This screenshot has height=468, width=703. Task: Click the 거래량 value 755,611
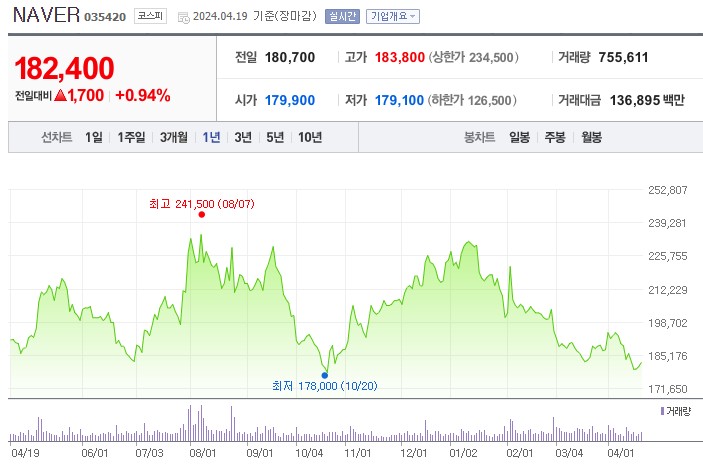[x=623, y=57]
